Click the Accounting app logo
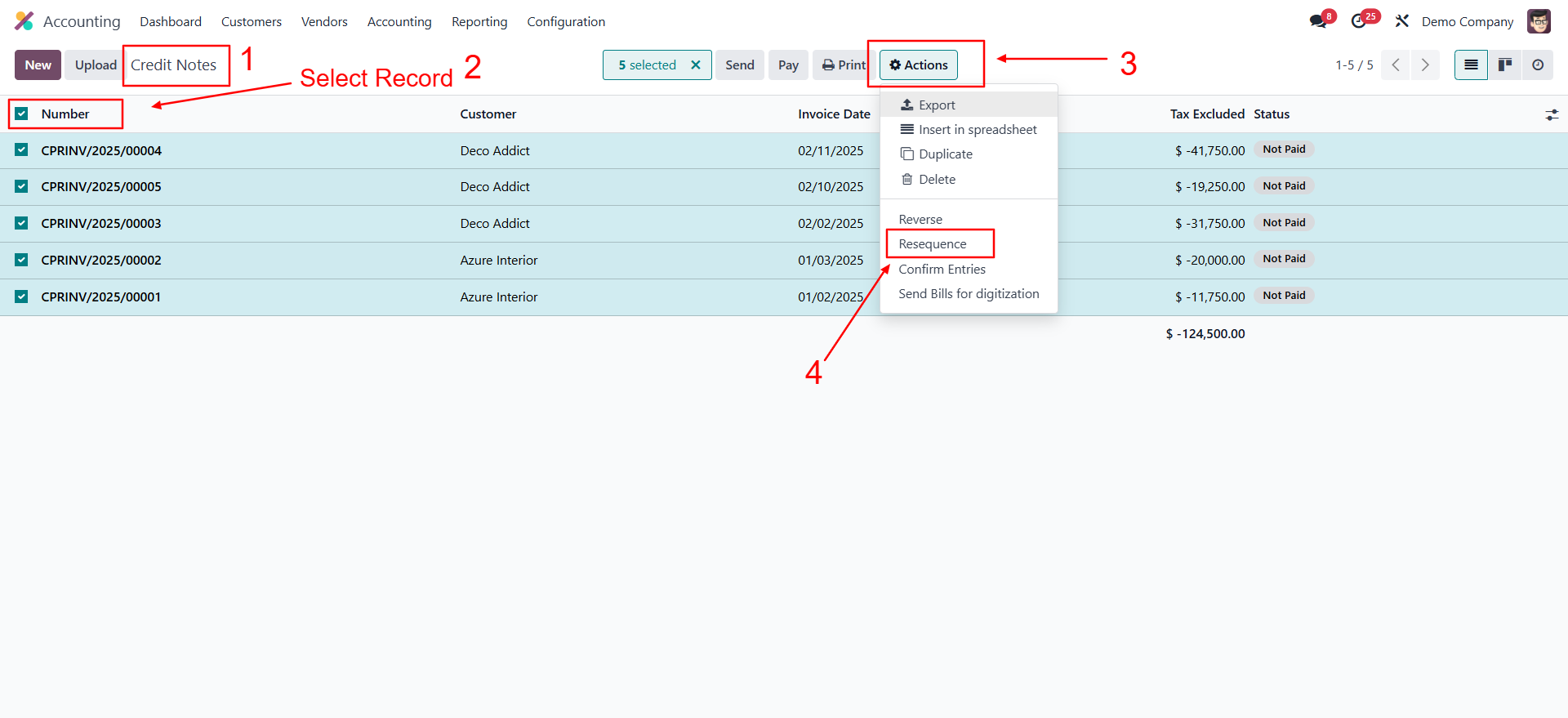The height and width of the screenshot is (718, 1568). coord(24,21)
